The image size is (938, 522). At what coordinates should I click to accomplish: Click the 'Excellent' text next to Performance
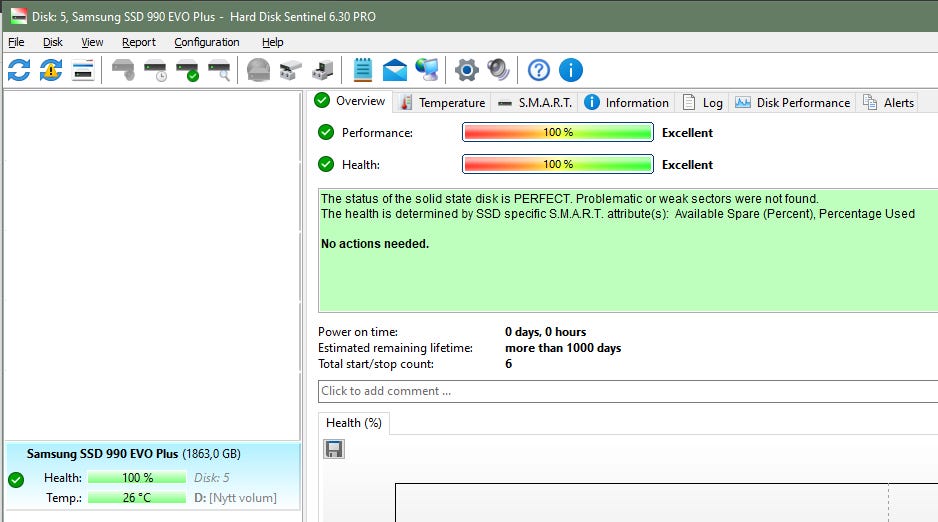click(687, 133)
